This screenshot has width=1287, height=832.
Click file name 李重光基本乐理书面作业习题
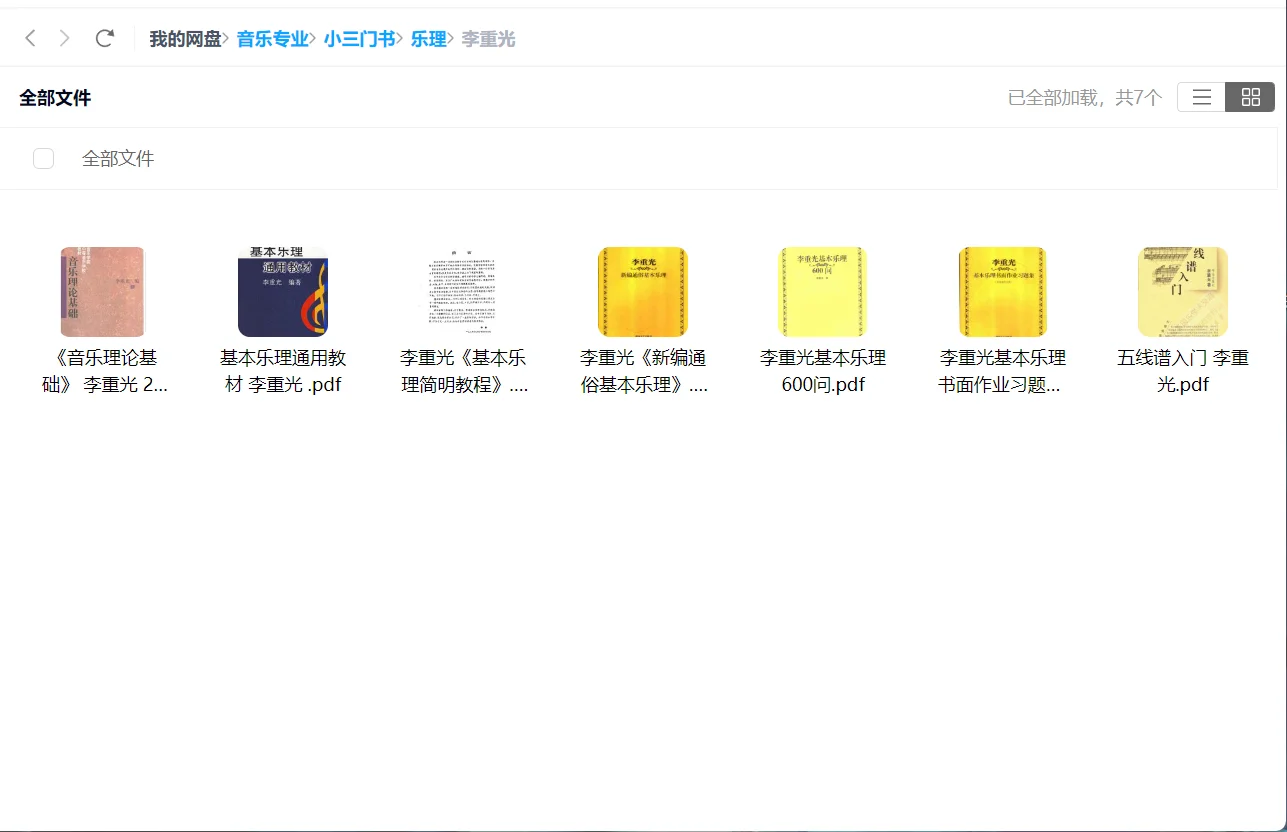click(1003, 371)
